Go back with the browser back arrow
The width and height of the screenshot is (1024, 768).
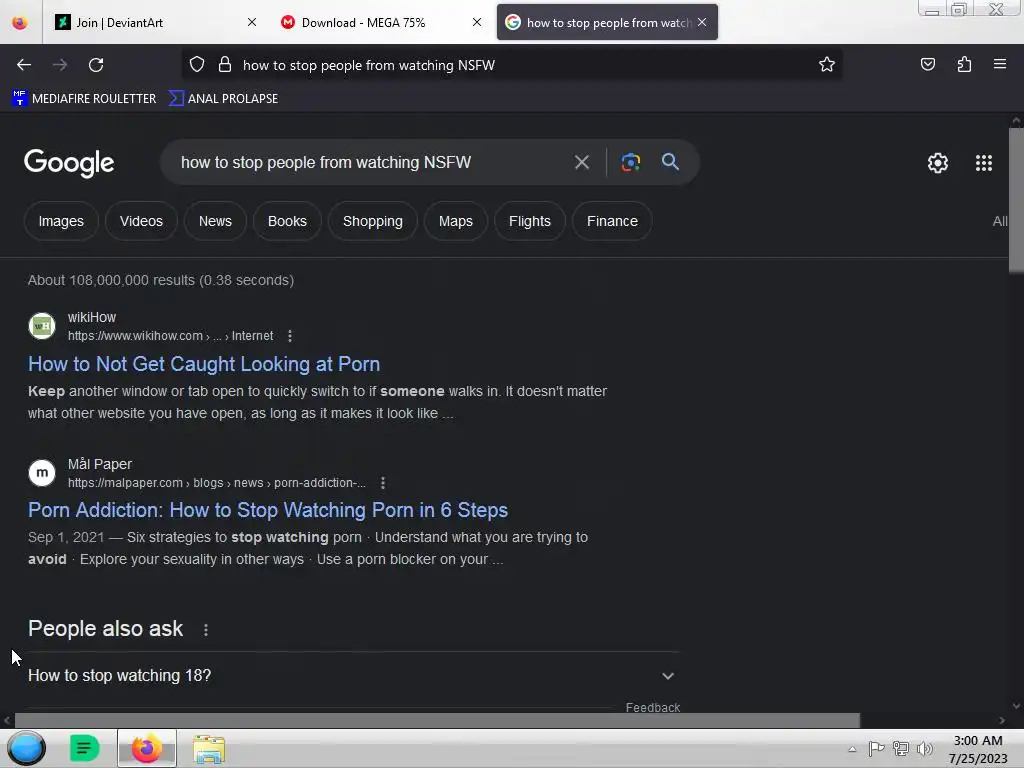point(24,65)
